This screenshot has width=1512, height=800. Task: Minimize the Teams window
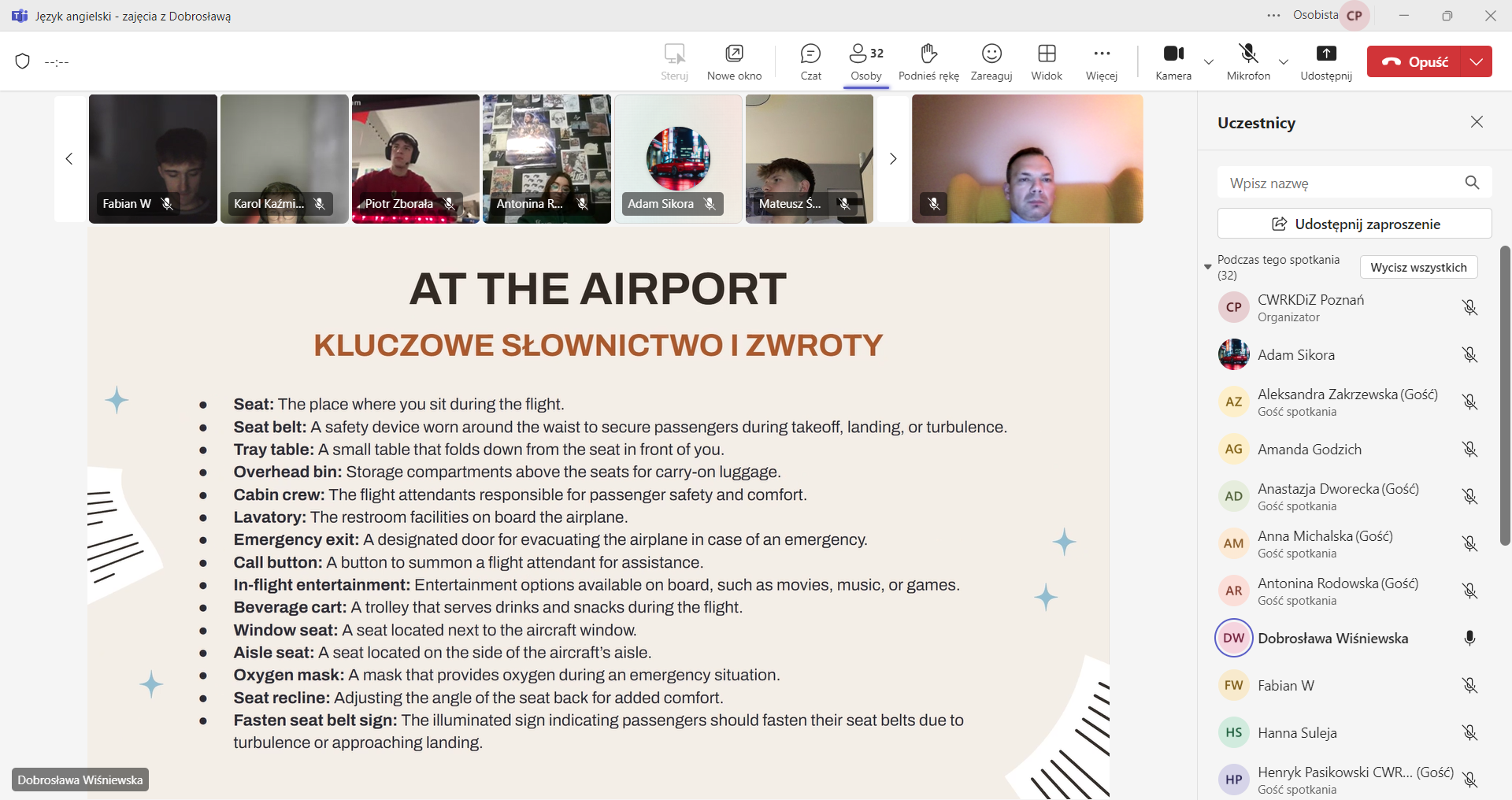click(x=1404, y=16)
